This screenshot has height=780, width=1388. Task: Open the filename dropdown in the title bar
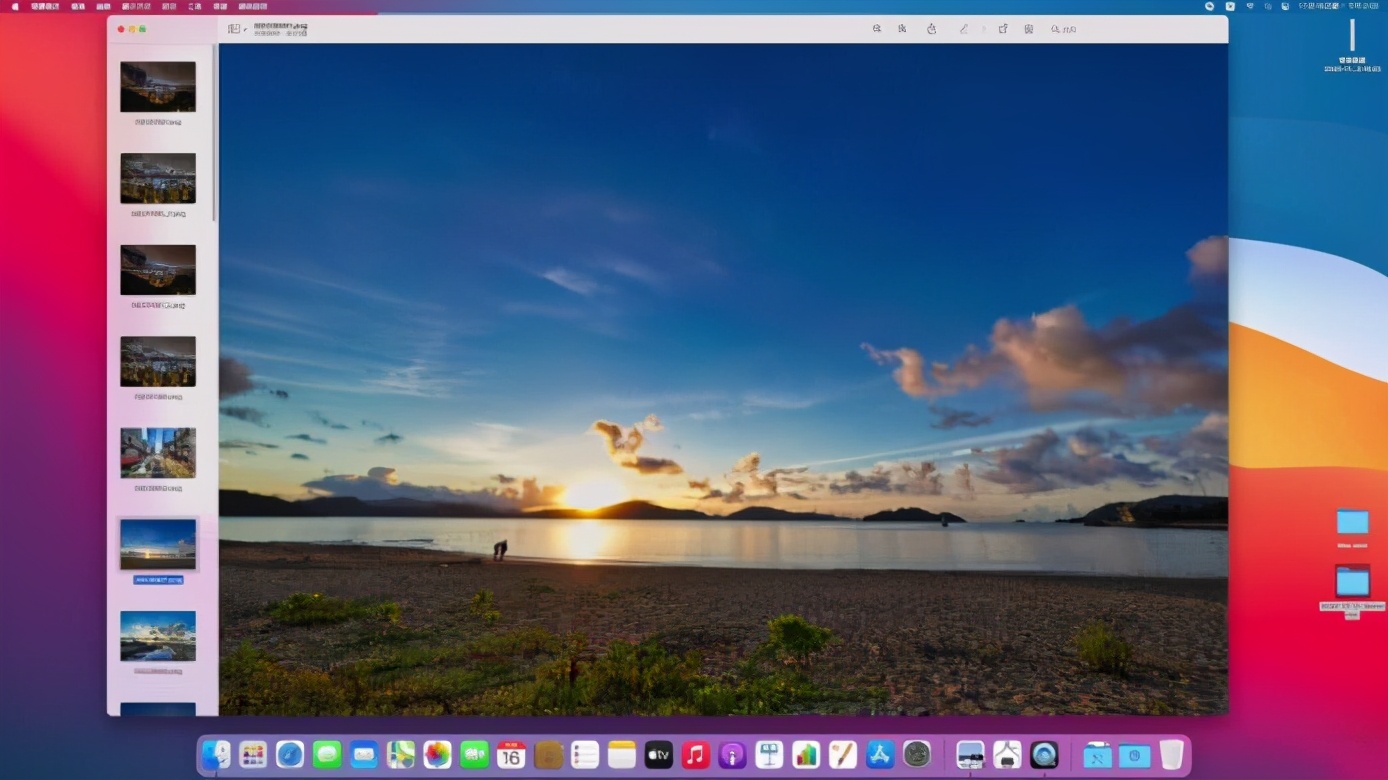(280, 26)
